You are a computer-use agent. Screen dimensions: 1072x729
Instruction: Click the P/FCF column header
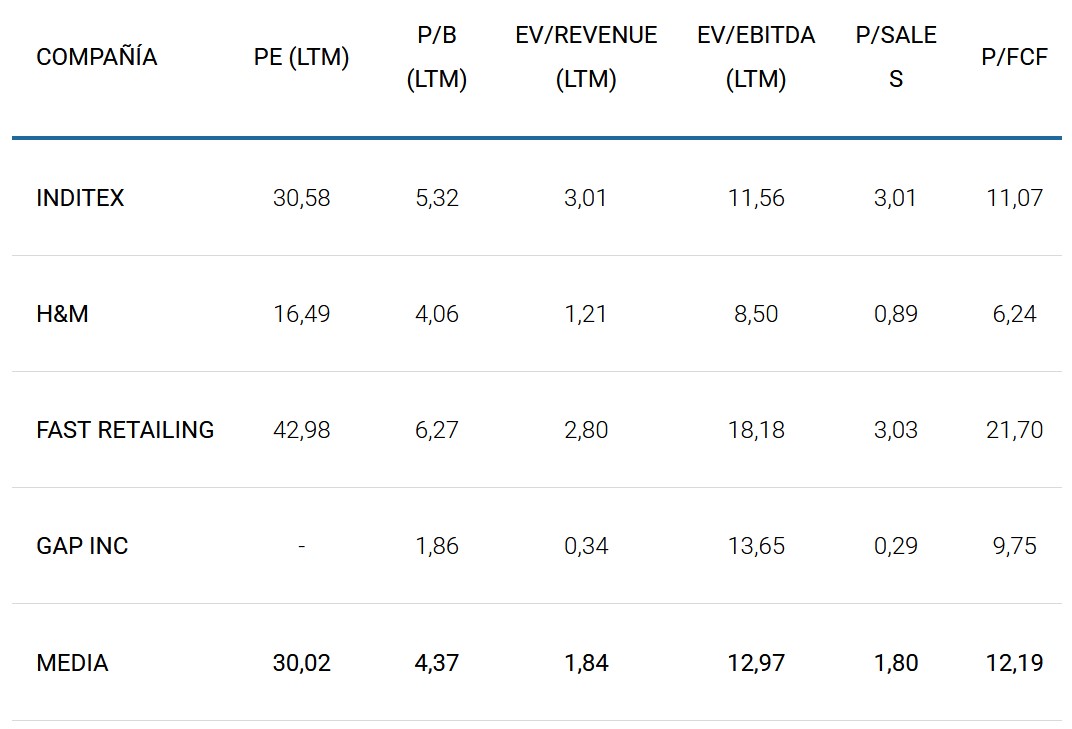(1014, 58)
